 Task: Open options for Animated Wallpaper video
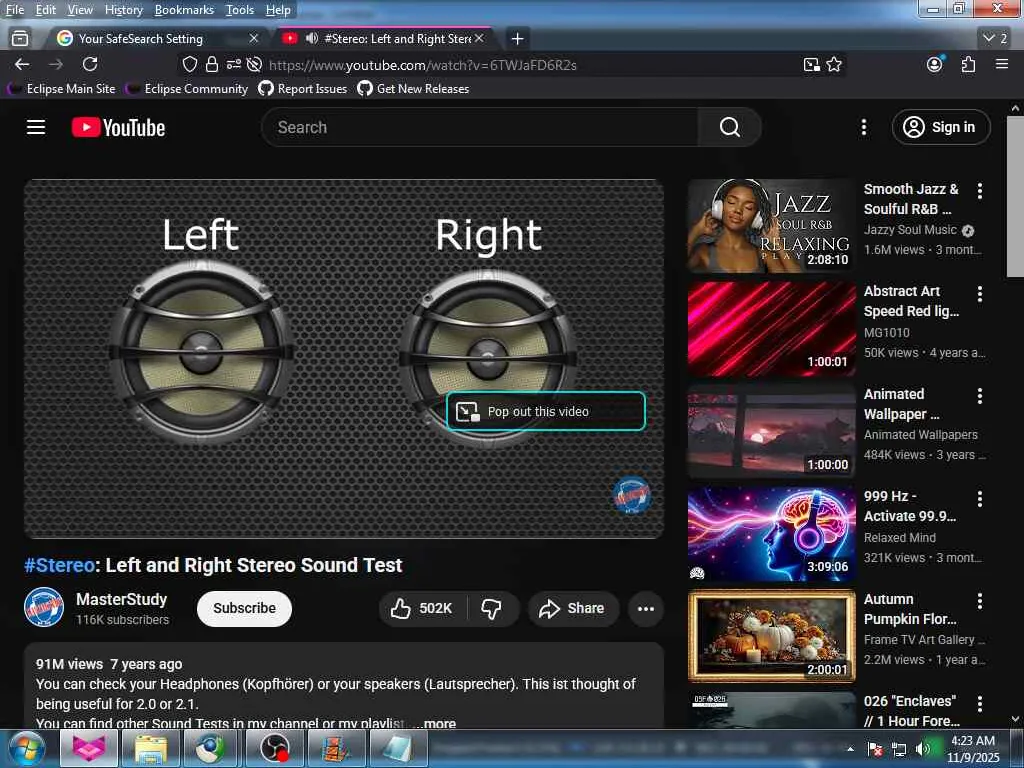980,396
